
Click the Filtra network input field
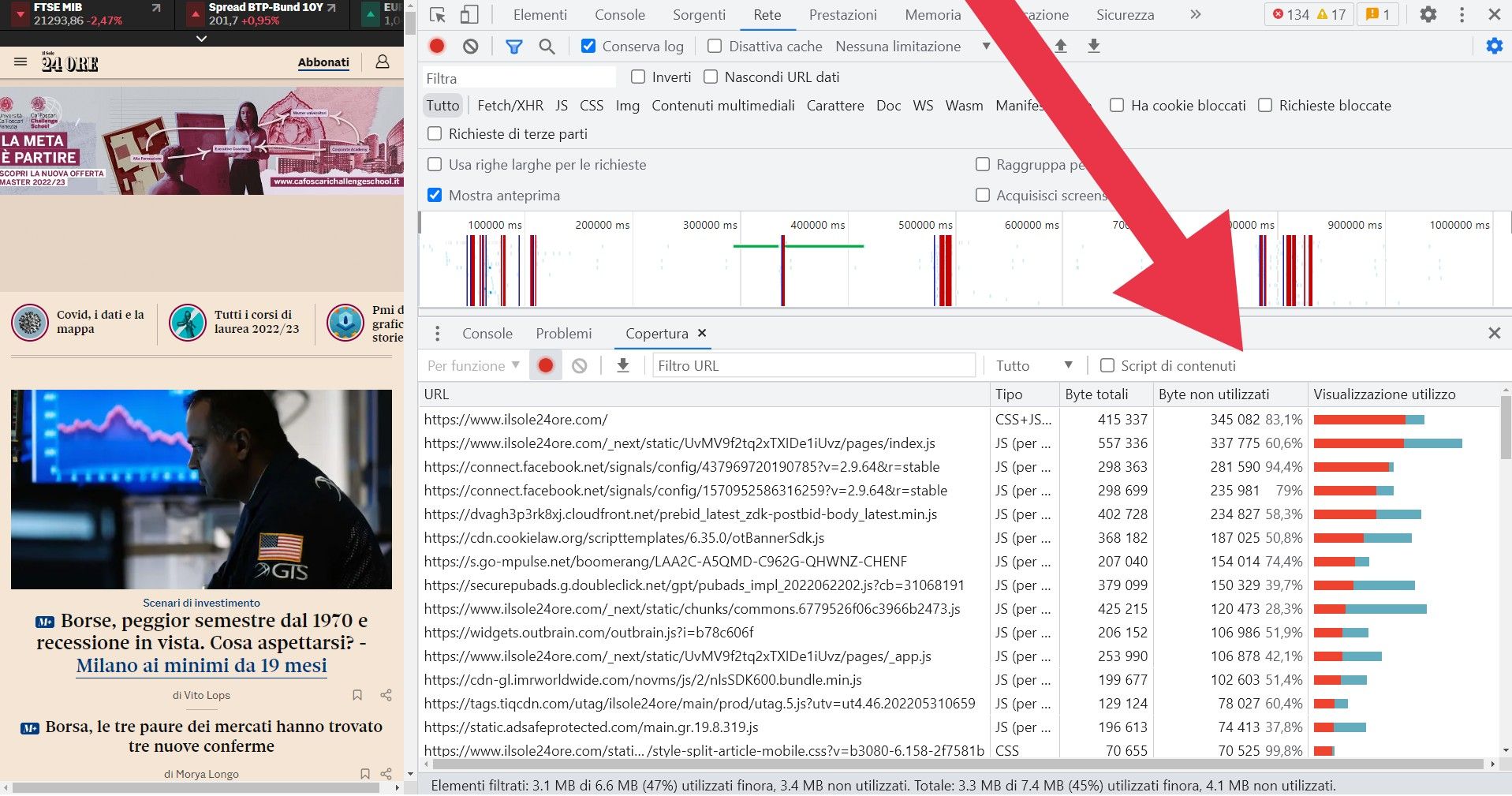tap(519, 78)
